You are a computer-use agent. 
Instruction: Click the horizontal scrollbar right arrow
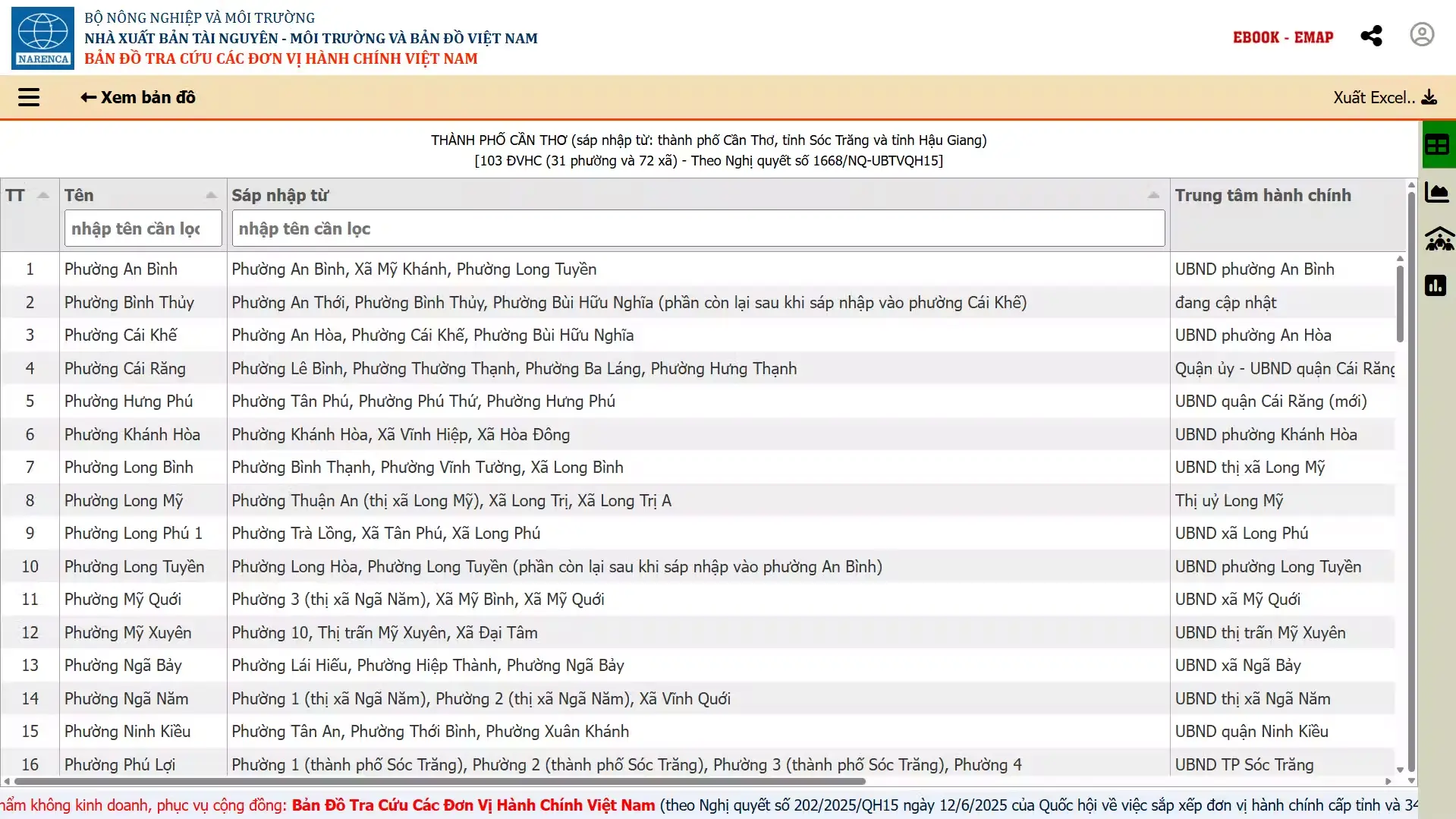[x=1388, y=781]
